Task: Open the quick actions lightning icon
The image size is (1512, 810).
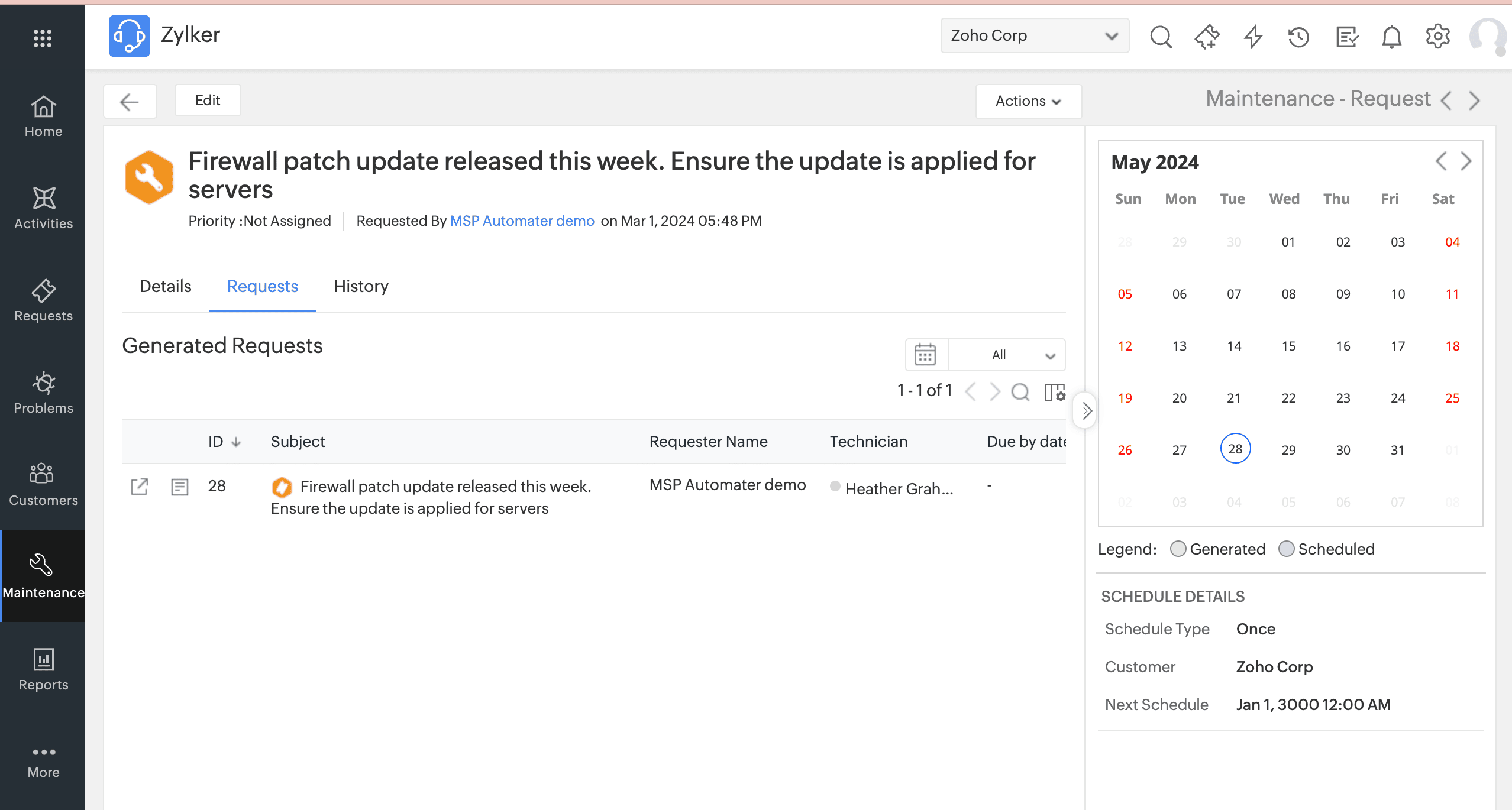Action: tap(1253, 37)
